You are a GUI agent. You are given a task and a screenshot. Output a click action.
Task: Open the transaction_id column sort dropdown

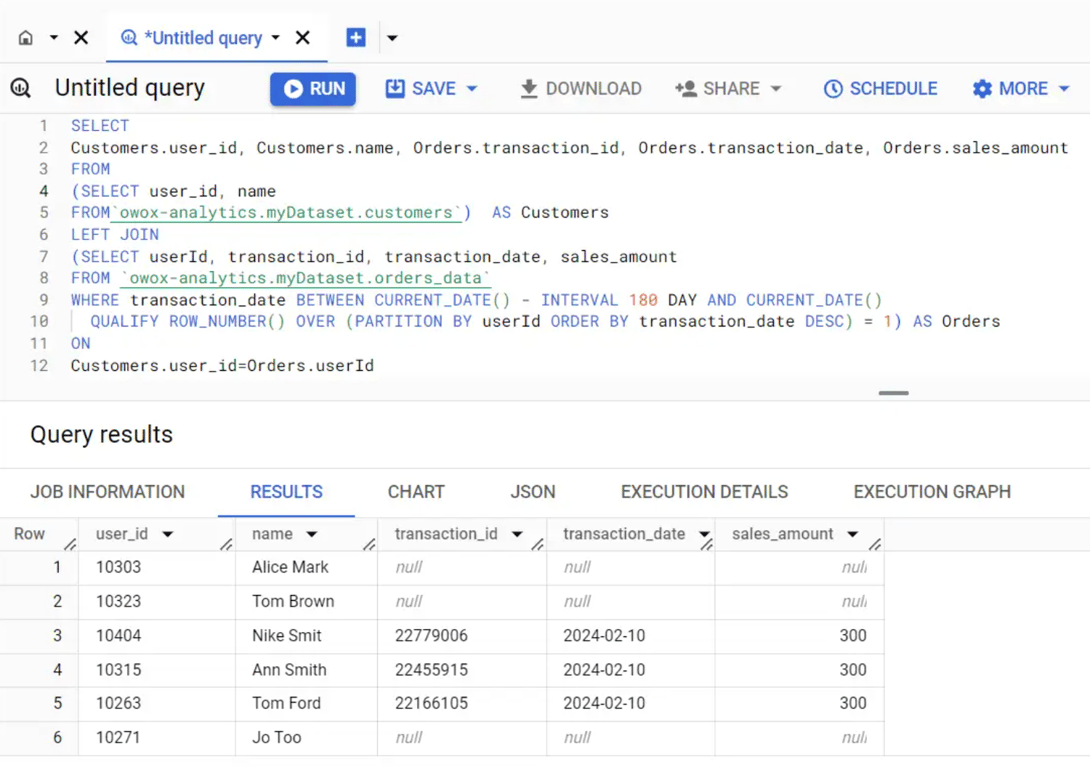tap(517, 534)
